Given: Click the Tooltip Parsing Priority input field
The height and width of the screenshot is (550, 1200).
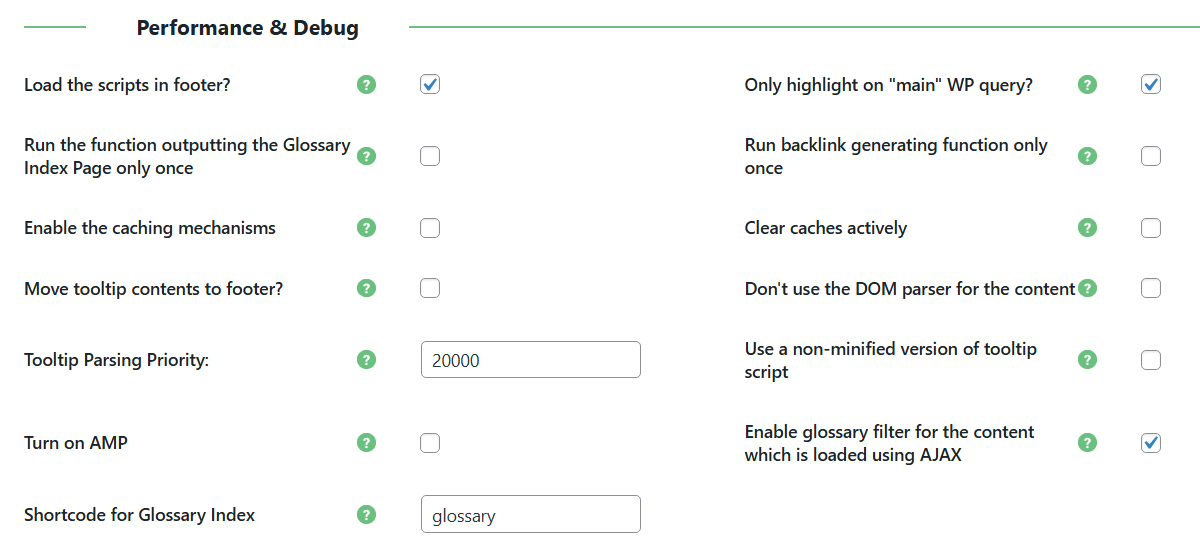Looking at the screenshot, I should [531, 360].
